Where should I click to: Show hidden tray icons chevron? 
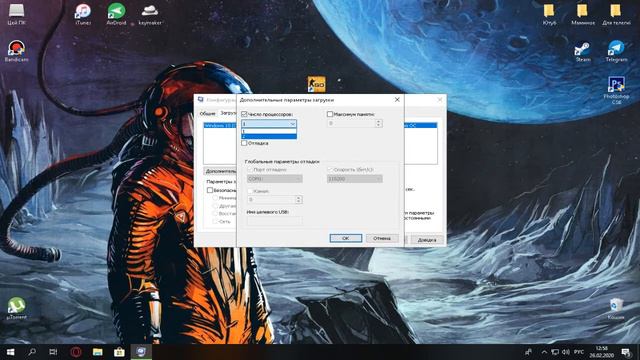tap(544, 352)
